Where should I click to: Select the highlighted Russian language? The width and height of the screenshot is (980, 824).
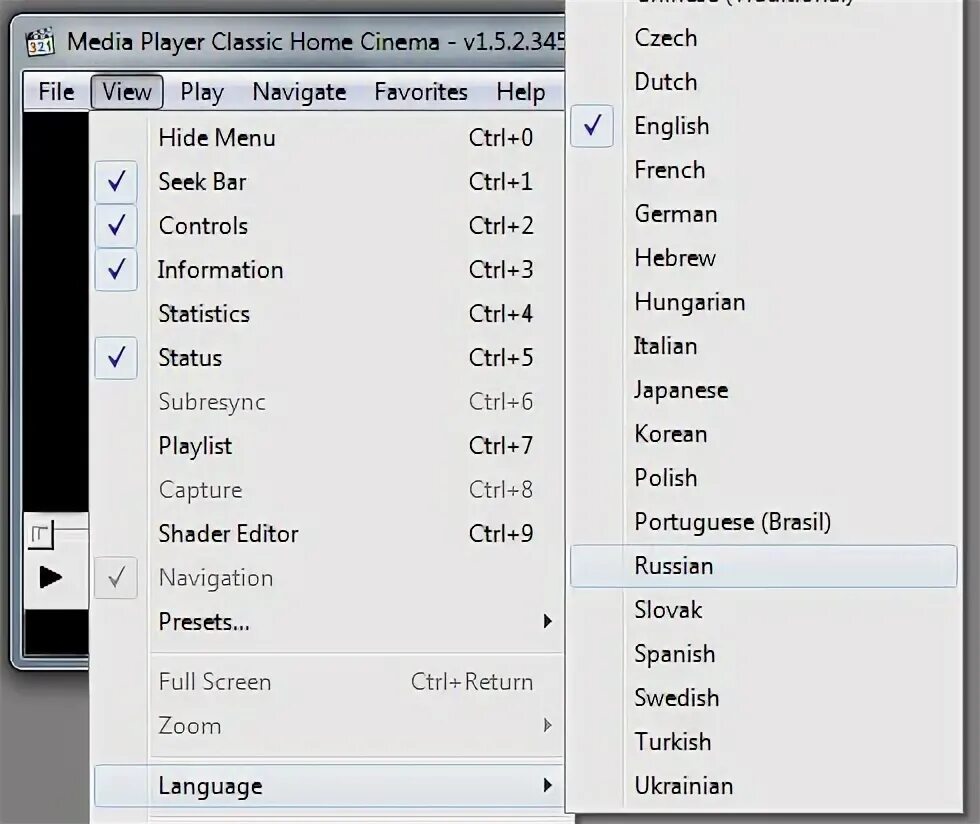[764, 566]
